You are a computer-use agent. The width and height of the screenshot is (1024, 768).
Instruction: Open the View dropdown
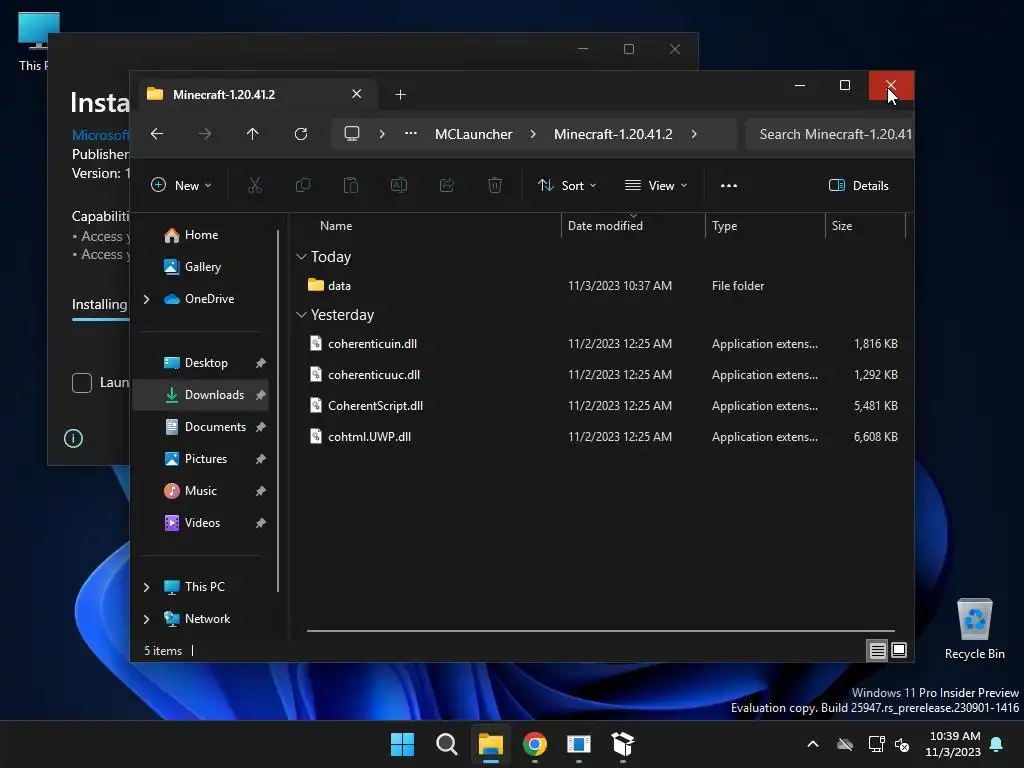[x=656, y=185]
